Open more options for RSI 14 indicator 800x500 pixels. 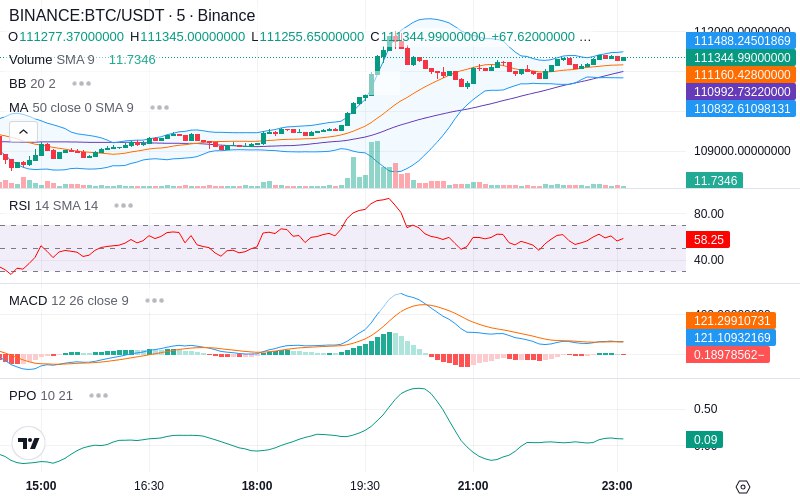(x=124, y=206)
